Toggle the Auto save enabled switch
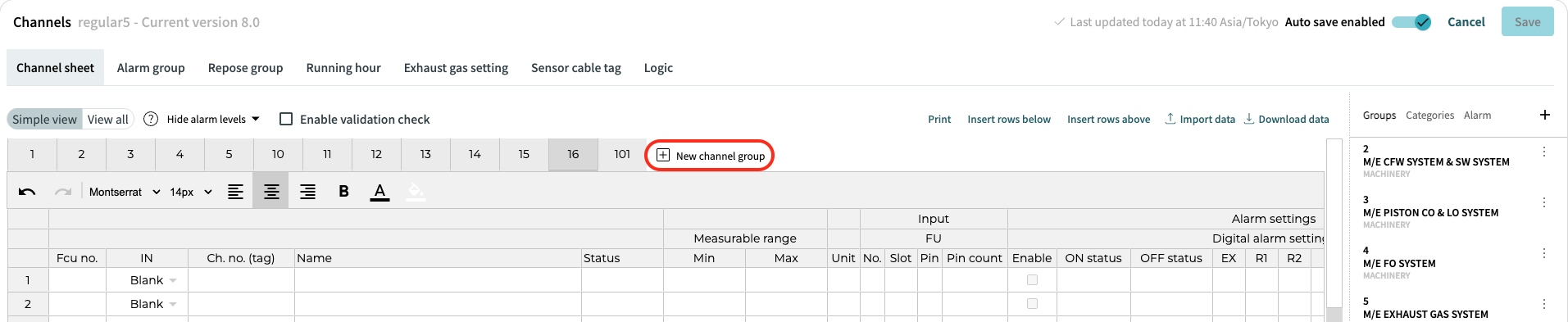1568x322 pixels. click(1411, 22)
